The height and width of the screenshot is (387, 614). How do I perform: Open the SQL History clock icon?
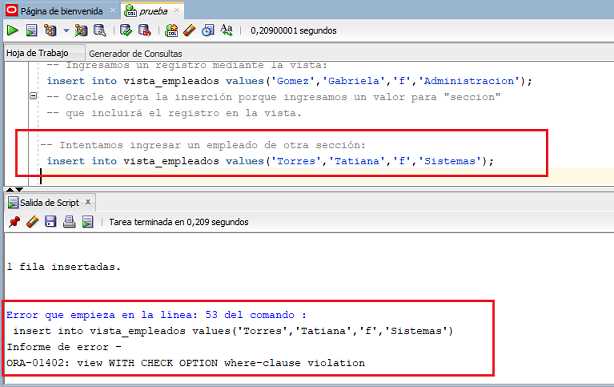[208, 30]
